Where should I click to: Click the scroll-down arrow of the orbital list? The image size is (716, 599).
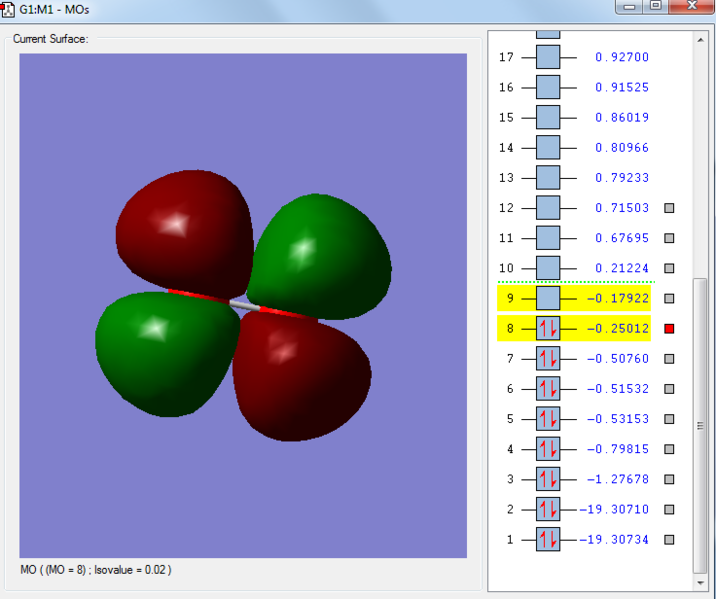coord(700,583)
